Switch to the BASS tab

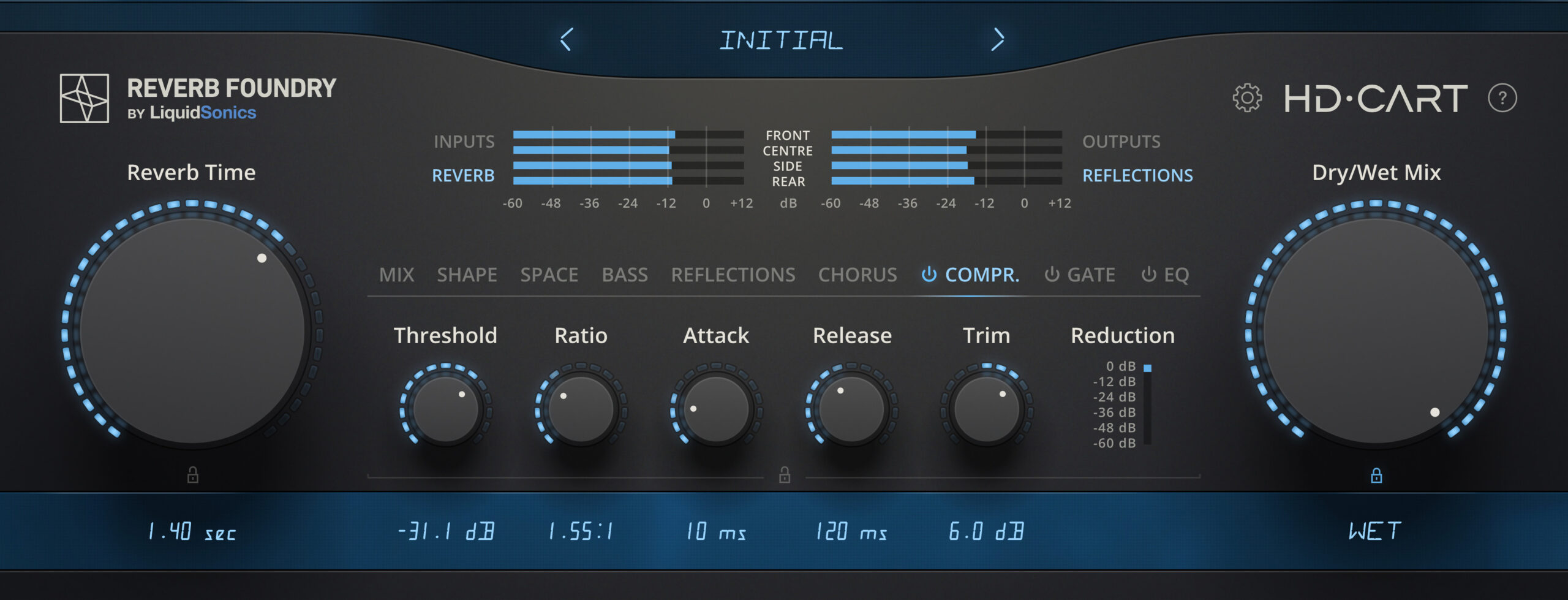point(625,275)
